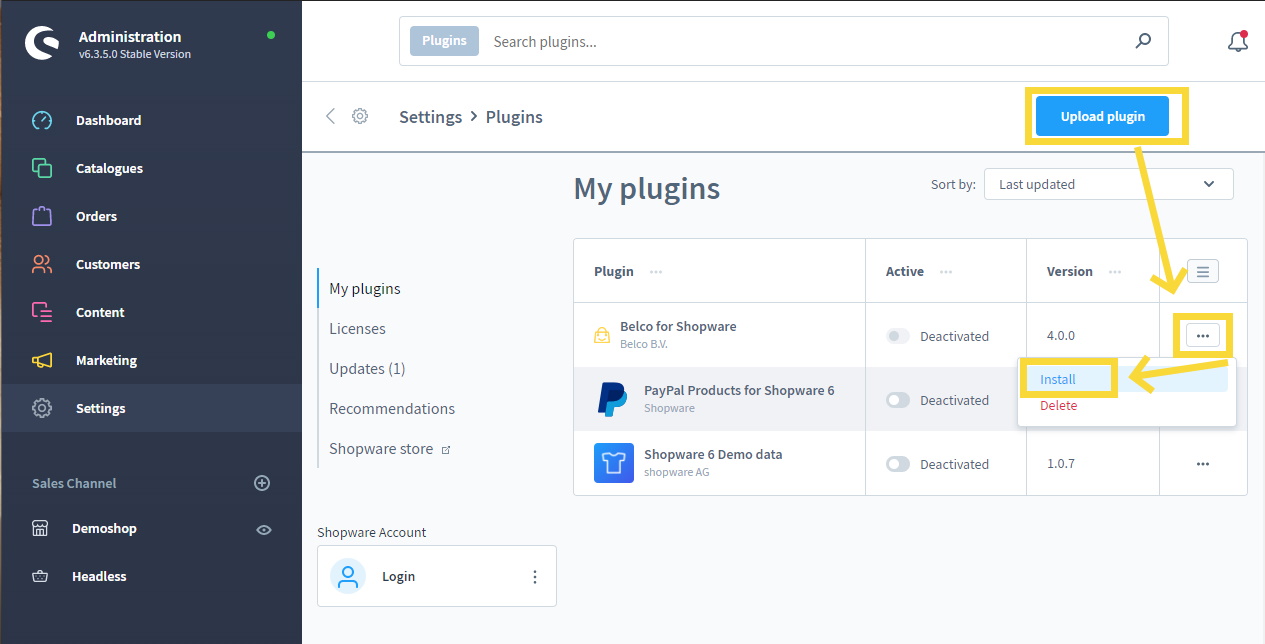Open Settings in the sidebar
Image resolution: width=1265 pixels, height=644 pixels.
click(151, 408)
